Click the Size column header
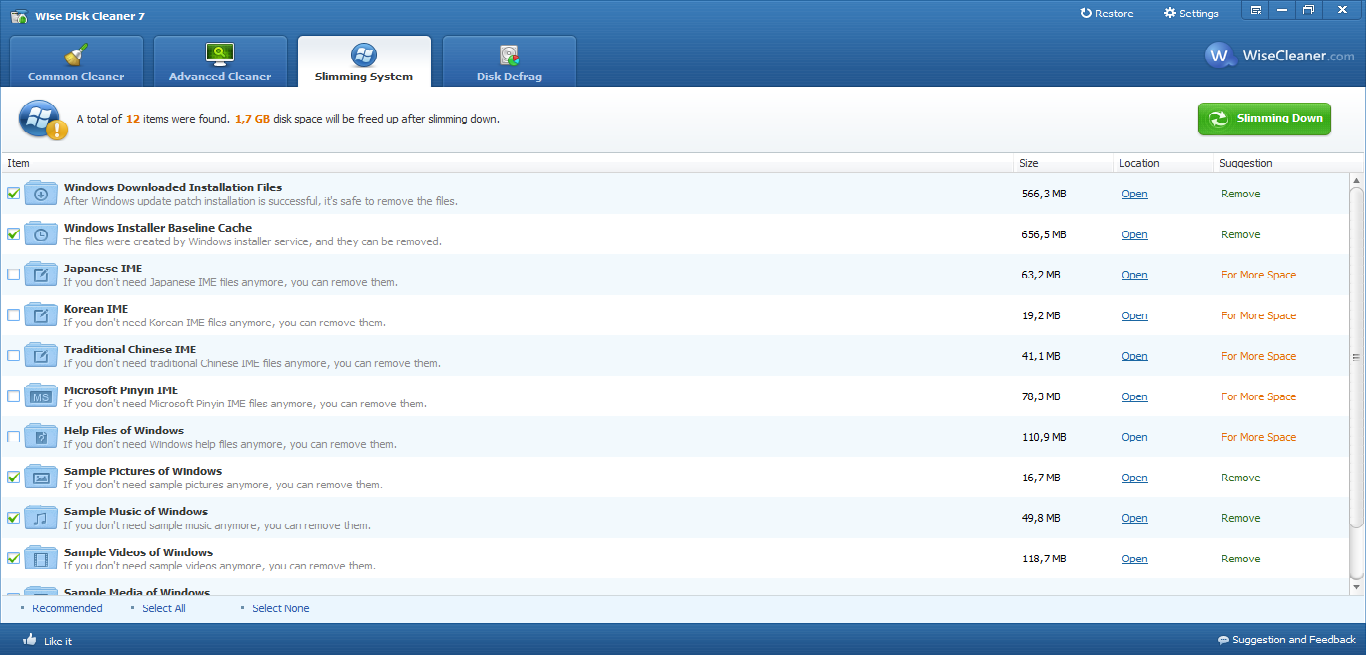 click(x=1064, y=163)
